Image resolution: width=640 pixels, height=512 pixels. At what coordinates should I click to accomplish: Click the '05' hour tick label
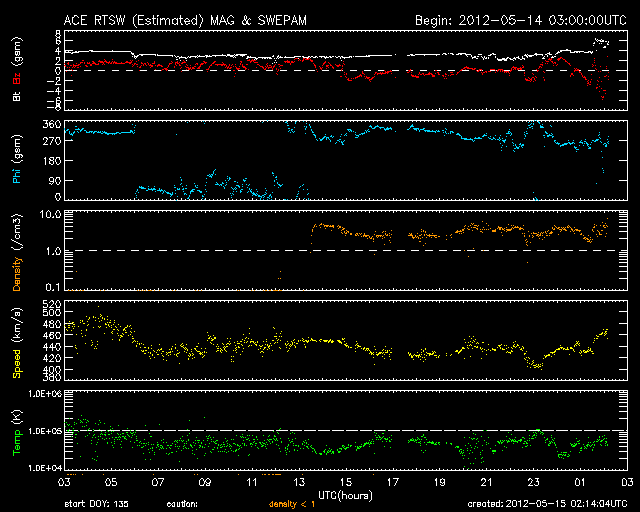point(111,482)
